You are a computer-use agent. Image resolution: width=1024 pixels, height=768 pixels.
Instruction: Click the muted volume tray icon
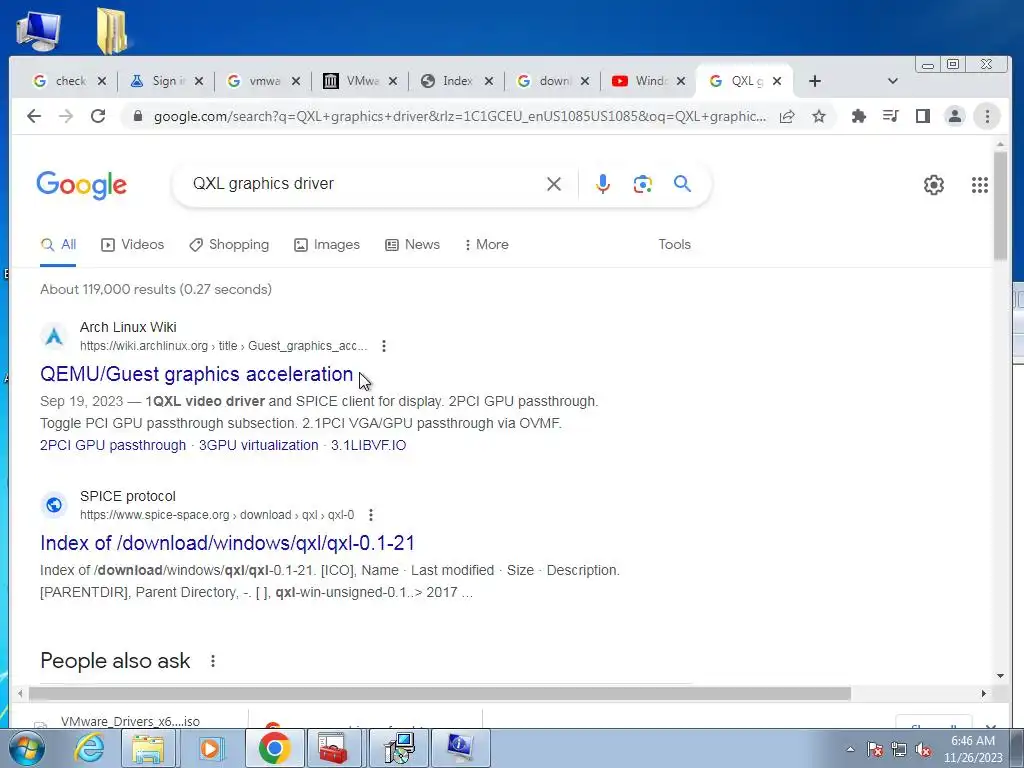tap(923, 750)
